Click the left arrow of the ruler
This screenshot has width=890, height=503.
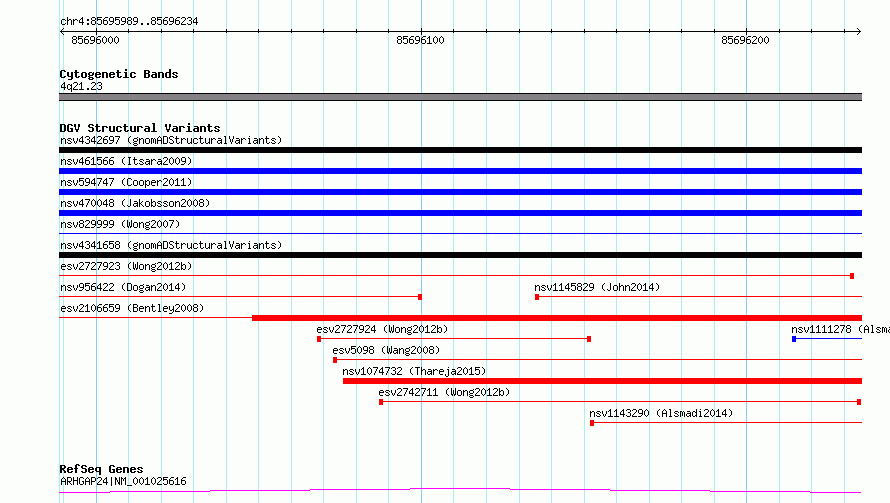click(x=62, y=31)
